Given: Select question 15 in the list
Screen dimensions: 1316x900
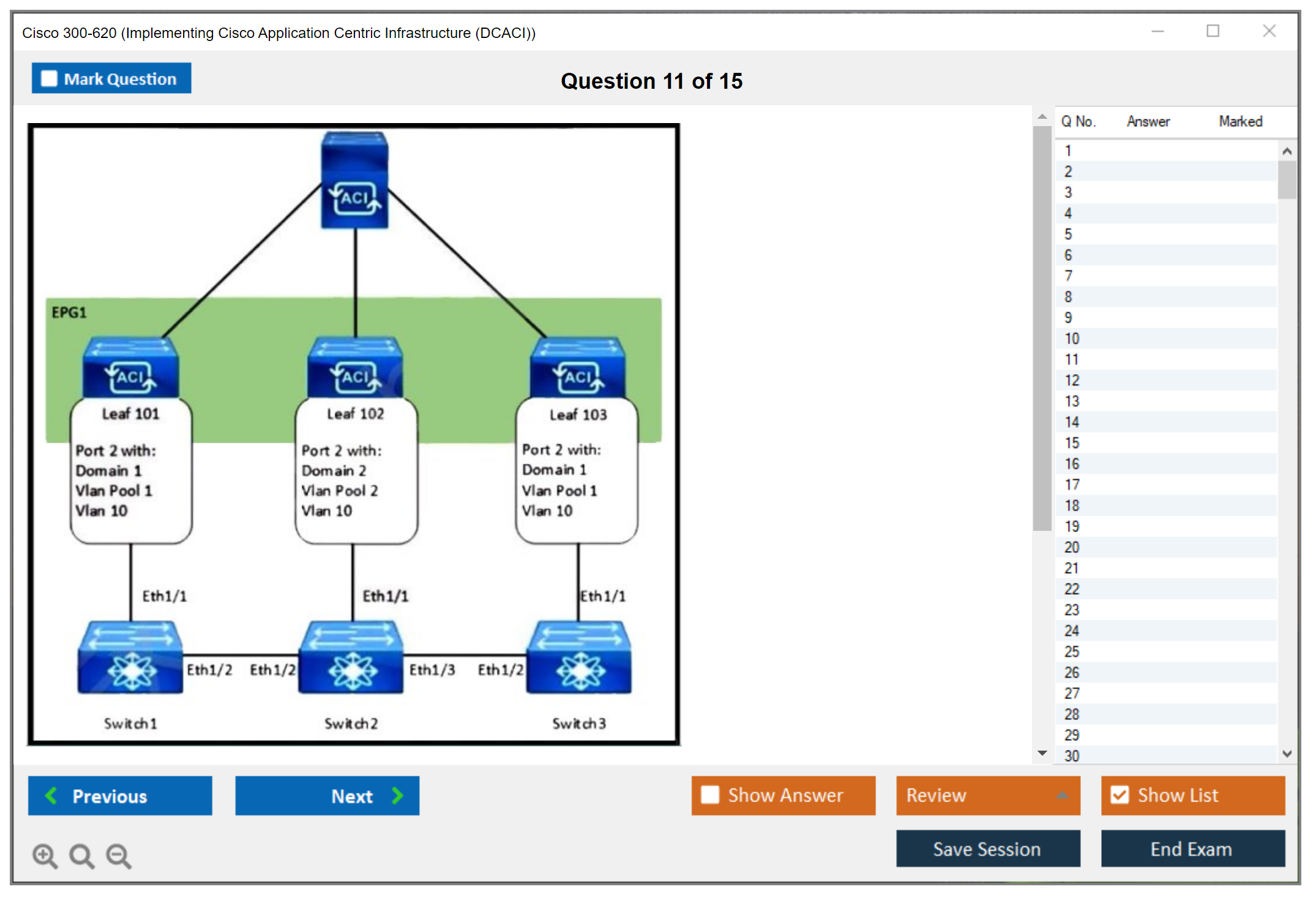Looking at the screenshot, I should [x=1072, y=443].
